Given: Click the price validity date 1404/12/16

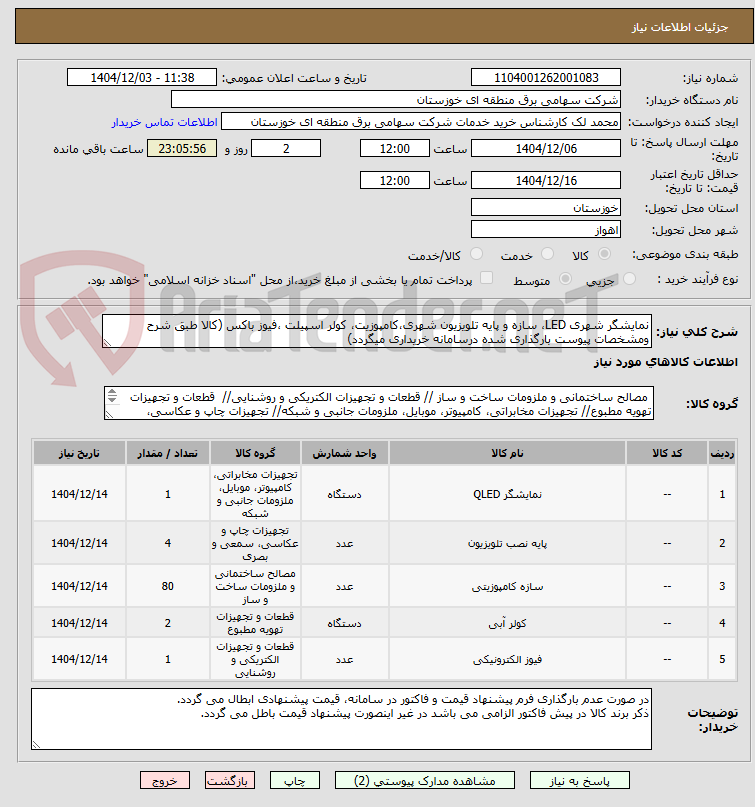Looking at the screenshot, I should (546, 181).
